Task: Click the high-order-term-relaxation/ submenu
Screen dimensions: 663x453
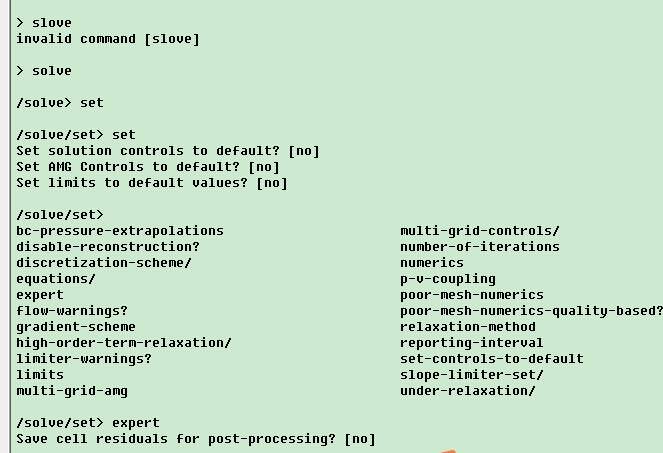Action: coord(124,343)
